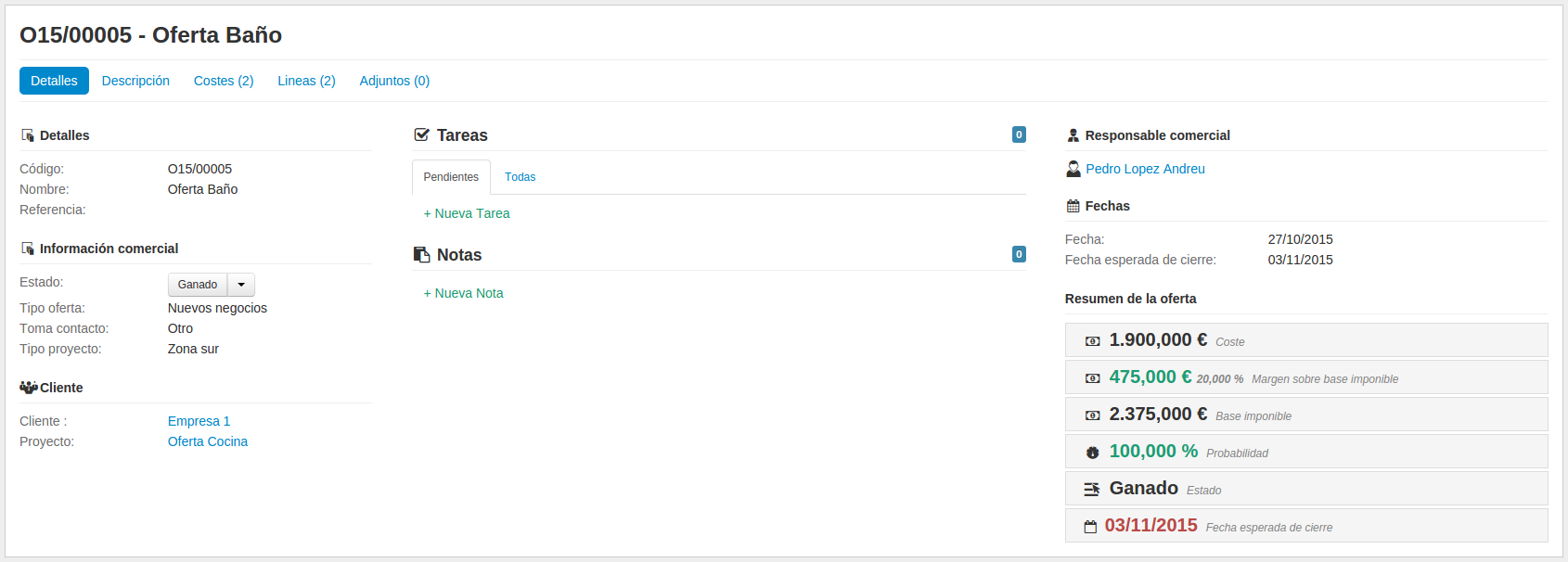Click the Toma contacto value Otro
The width and height of the screenshot is (1568, 562).
[180, 328]
